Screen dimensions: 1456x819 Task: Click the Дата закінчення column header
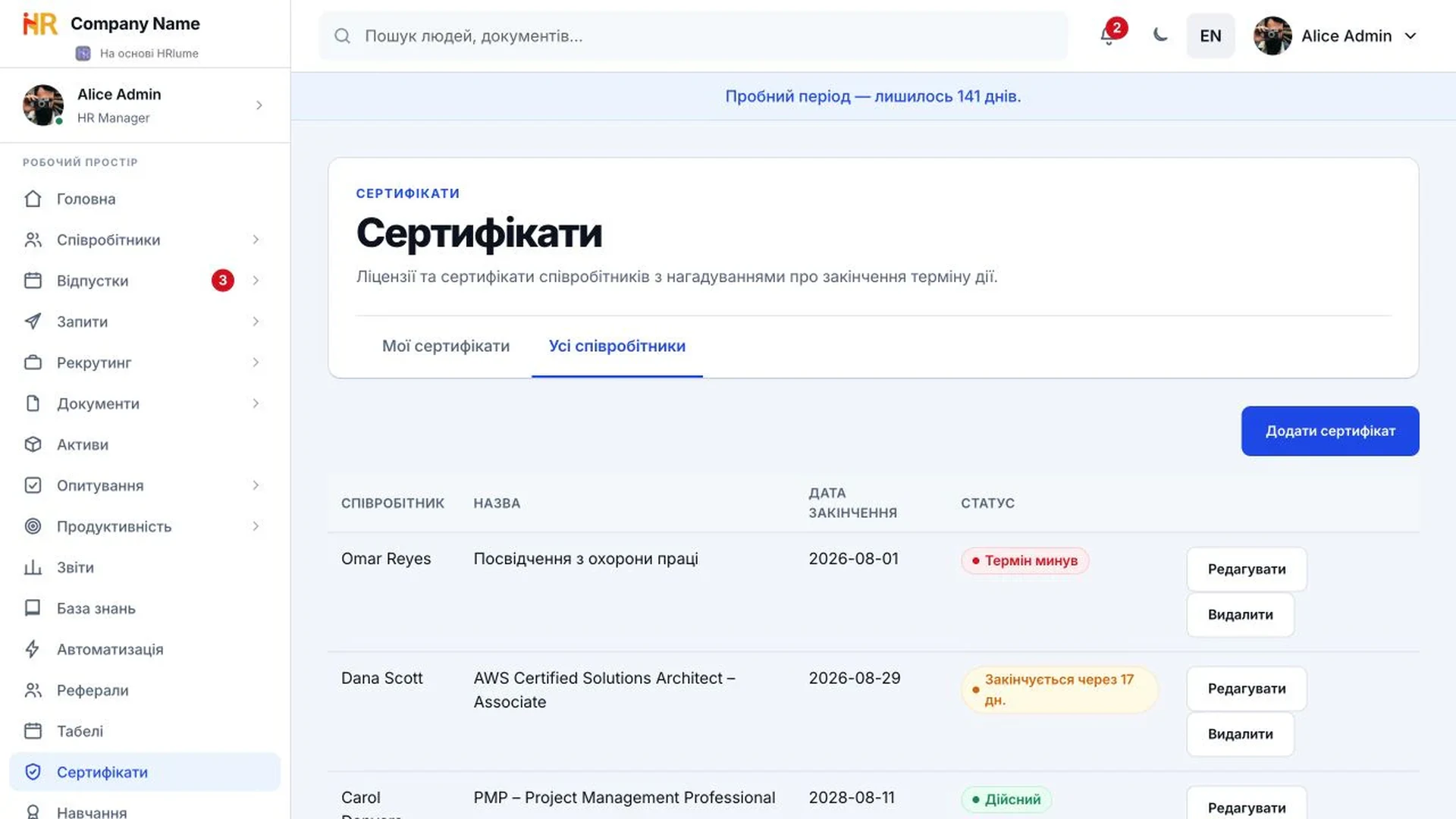pos(853,503)
